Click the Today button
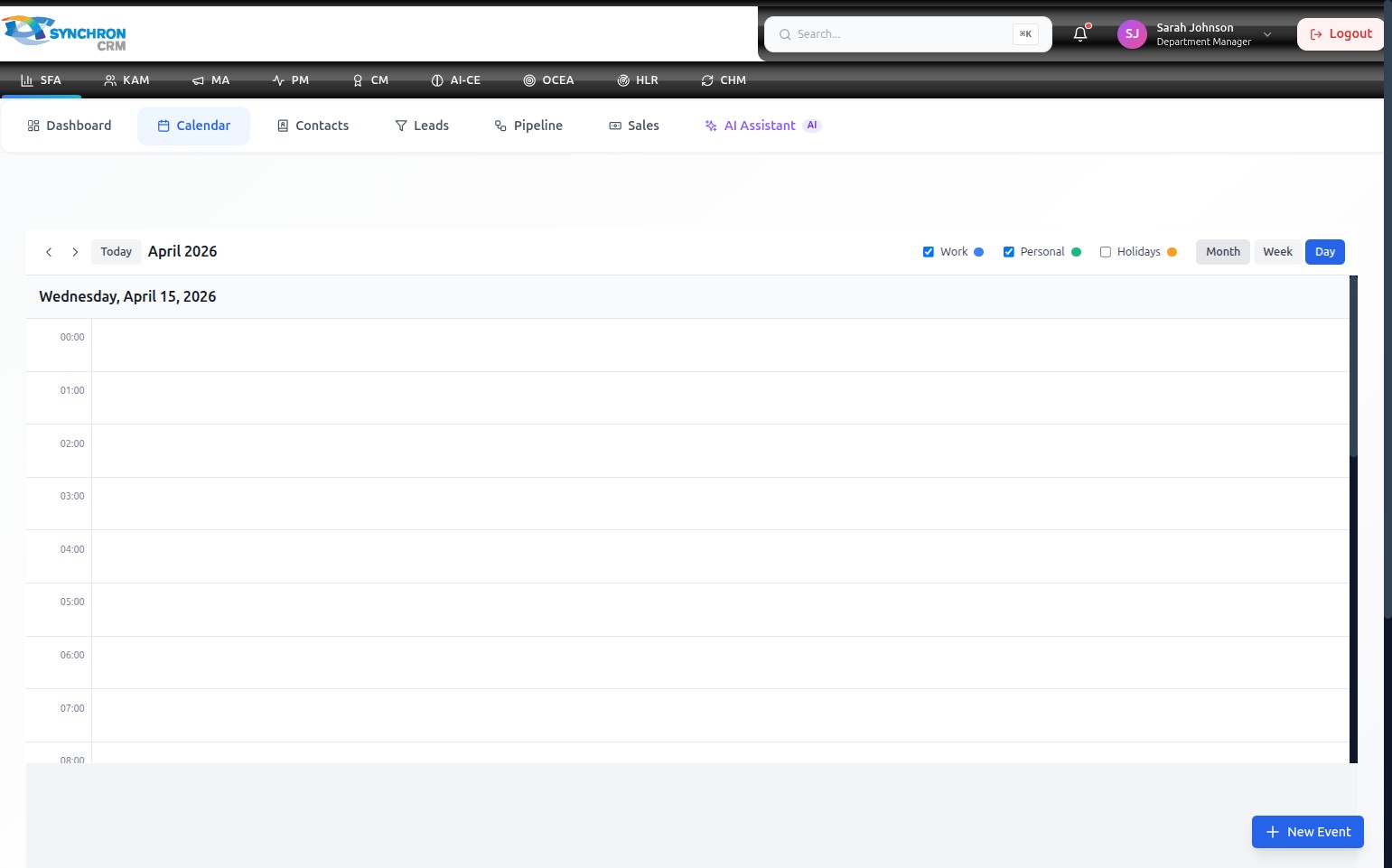 [117, 252]
